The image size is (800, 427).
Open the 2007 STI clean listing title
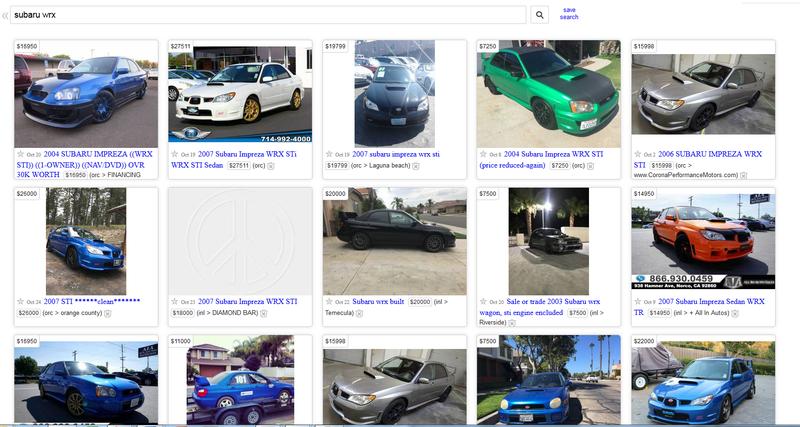click(92, 302)
